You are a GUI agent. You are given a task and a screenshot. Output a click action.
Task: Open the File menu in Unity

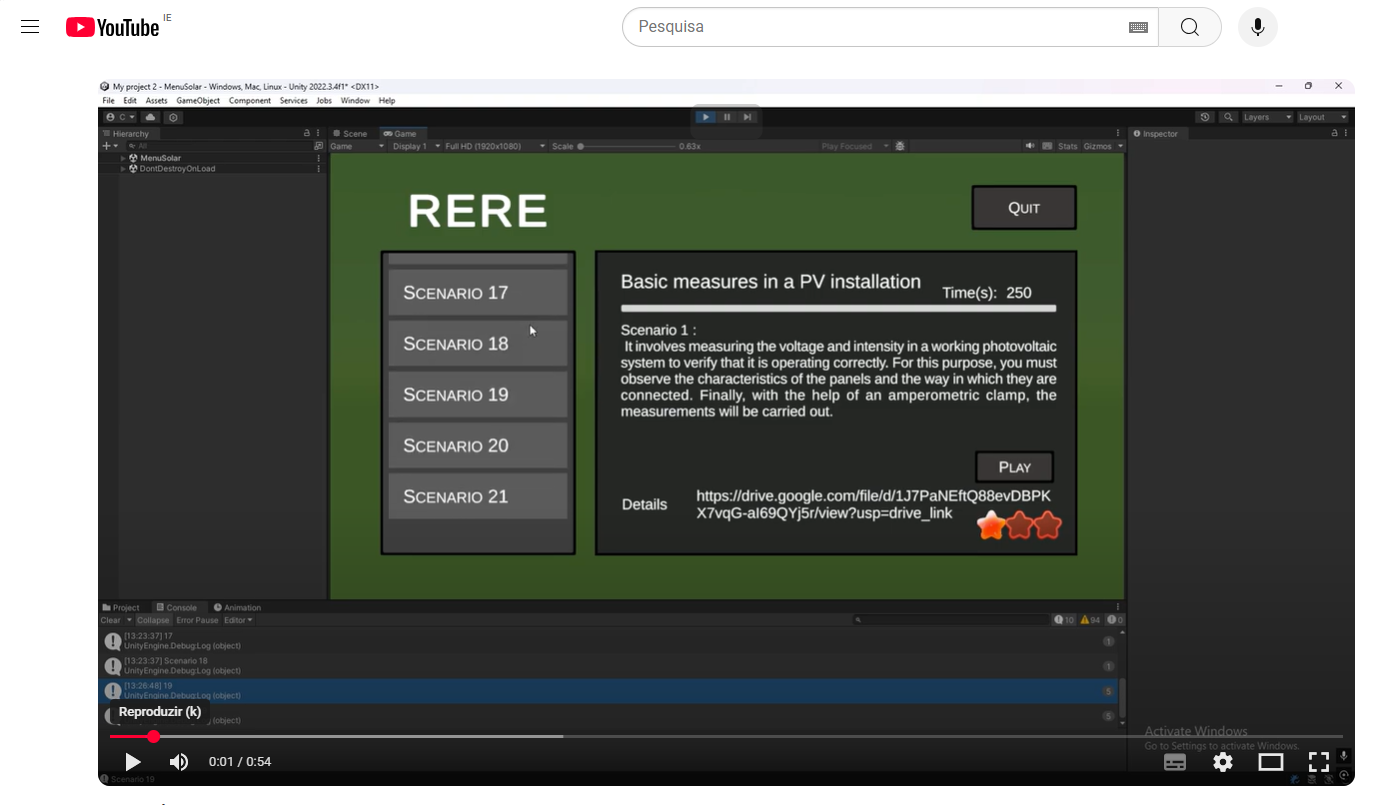pyautogui.click(x=108, y=101)
